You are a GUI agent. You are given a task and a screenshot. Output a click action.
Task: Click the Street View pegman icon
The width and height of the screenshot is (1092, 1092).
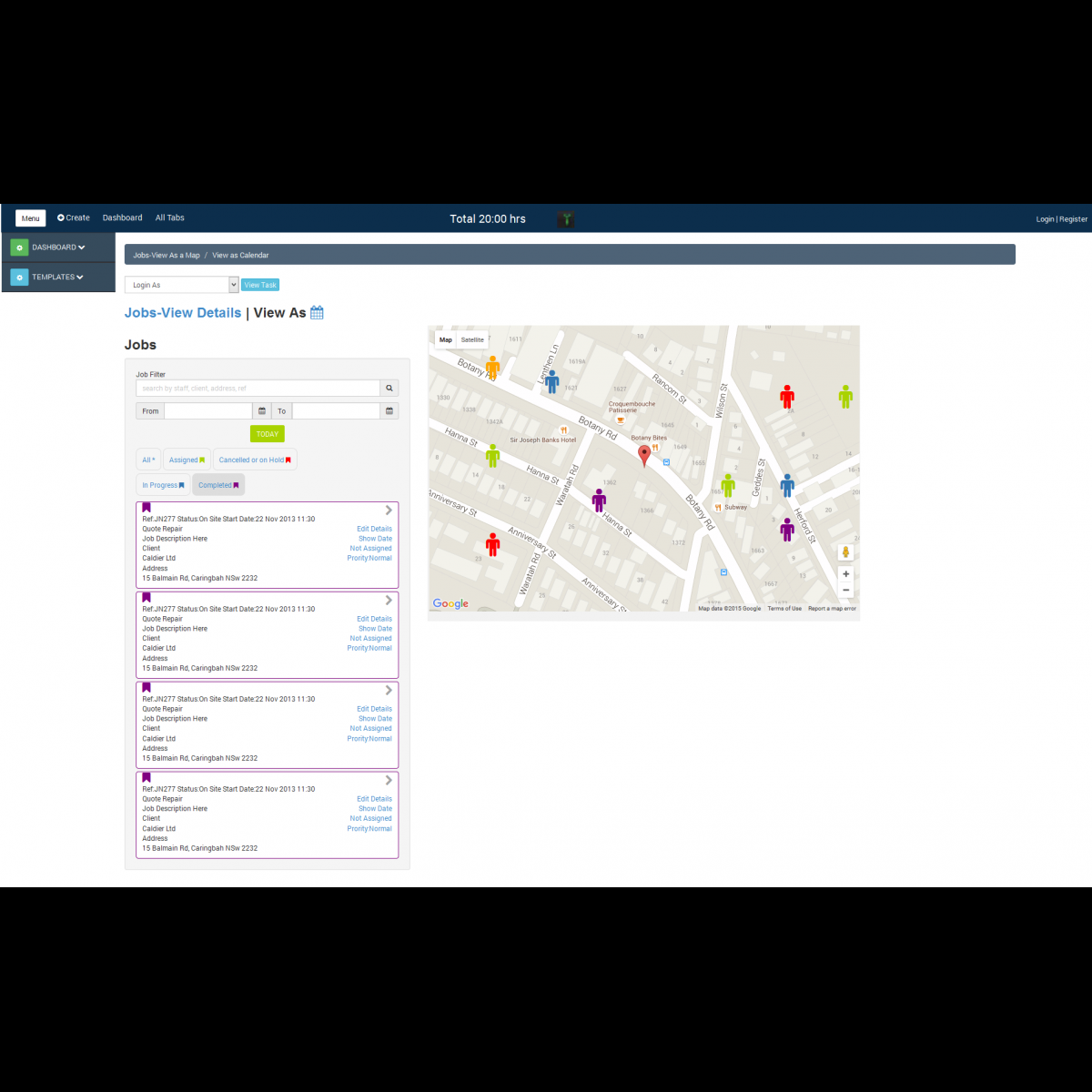pyautogui.click(x=846, y=552)
